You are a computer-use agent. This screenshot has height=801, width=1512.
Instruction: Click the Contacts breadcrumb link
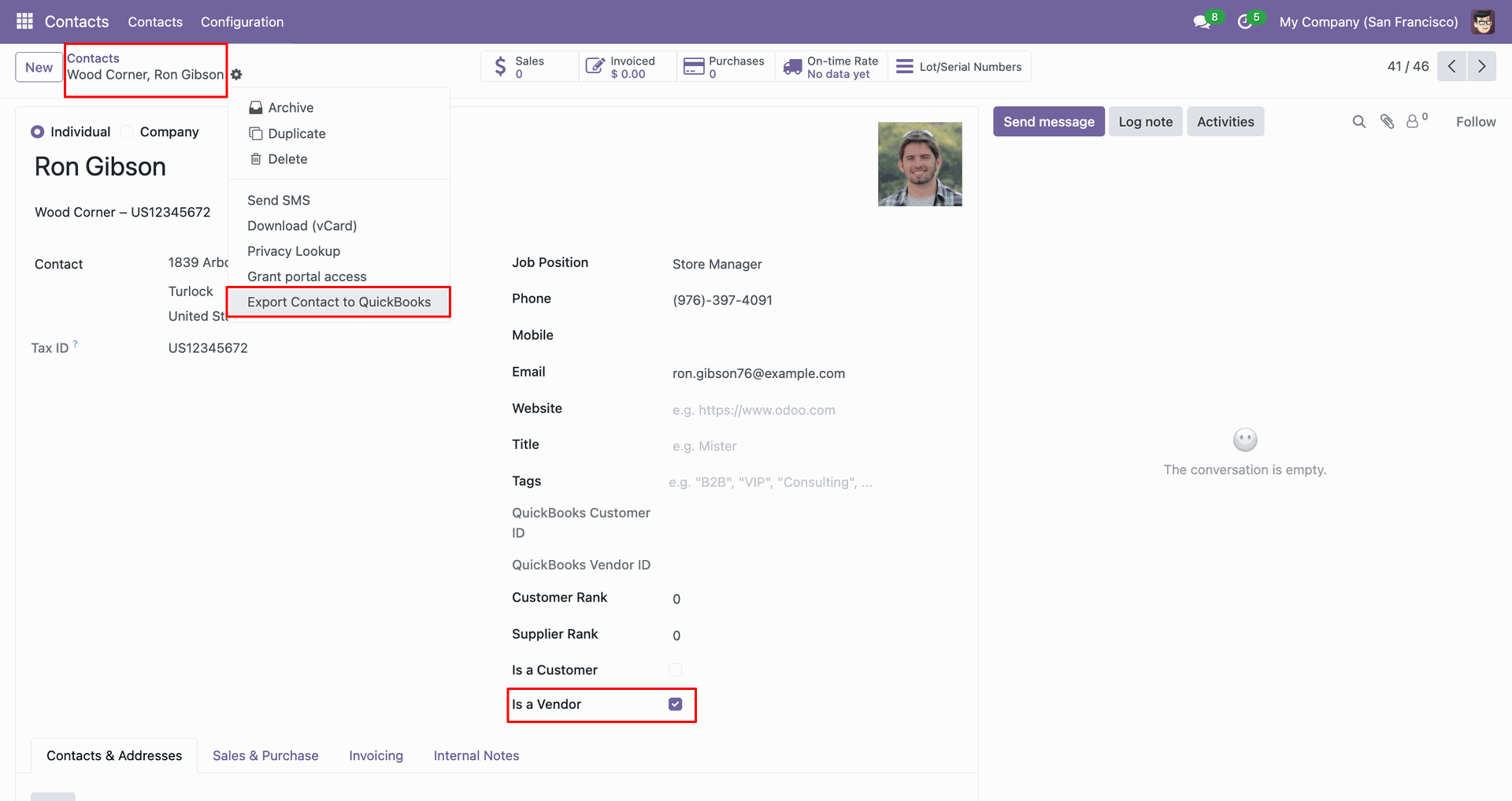pyautogui.click(x=93, y=58)
